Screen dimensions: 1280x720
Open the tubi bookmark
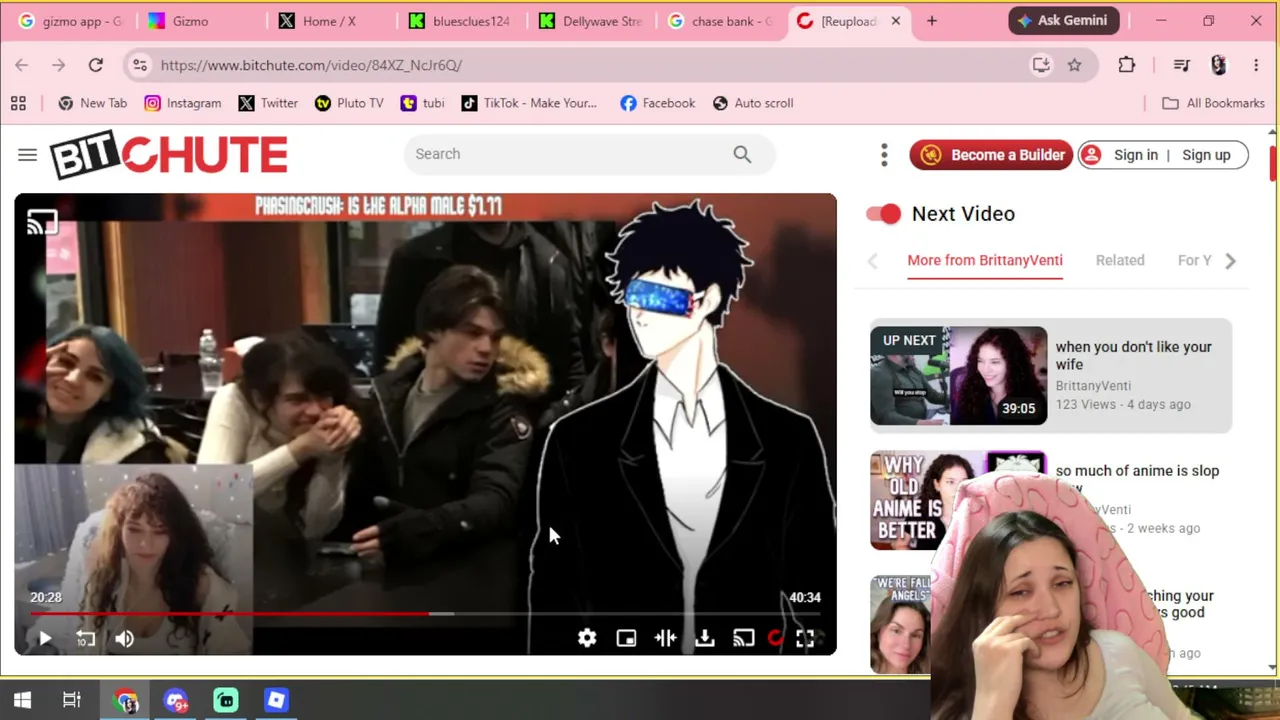[422, 103]
